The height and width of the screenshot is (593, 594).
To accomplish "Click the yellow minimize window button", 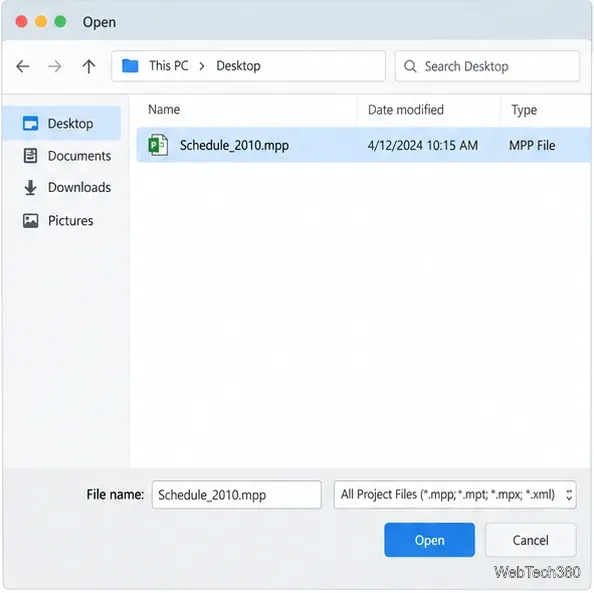I will pos(41,22).
